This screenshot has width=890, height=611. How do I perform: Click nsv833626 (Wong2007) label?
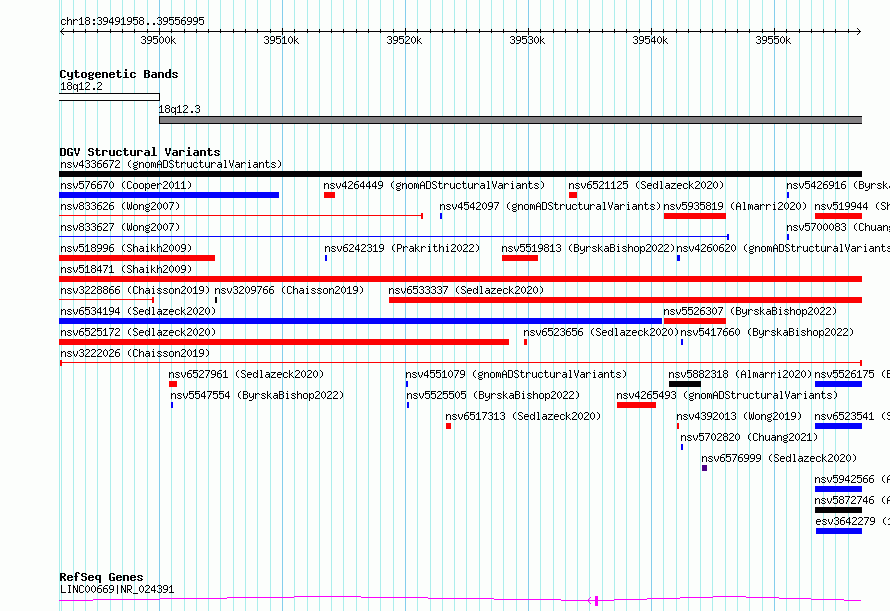coord(120,206)
